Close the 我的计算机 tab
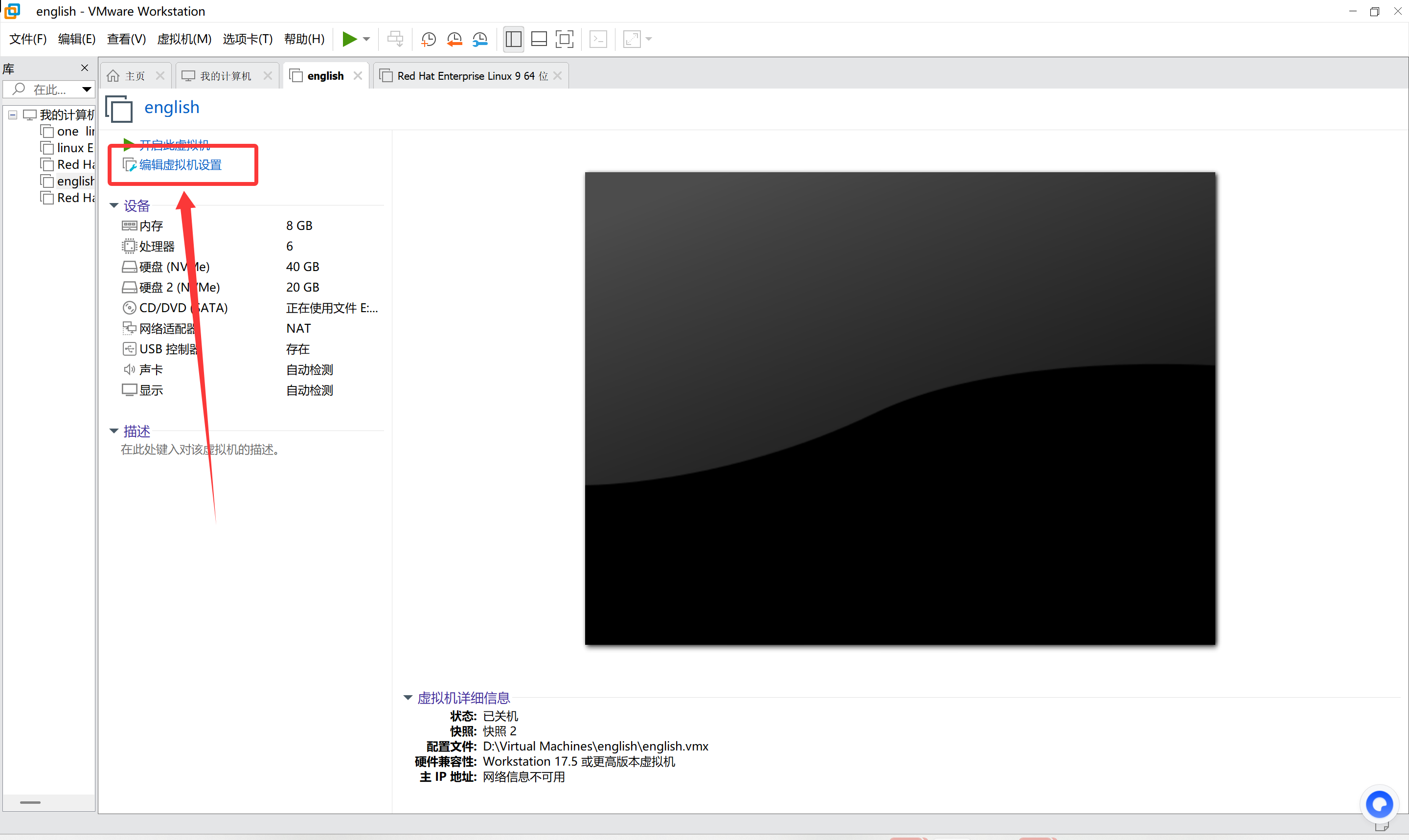 point(268,76)
